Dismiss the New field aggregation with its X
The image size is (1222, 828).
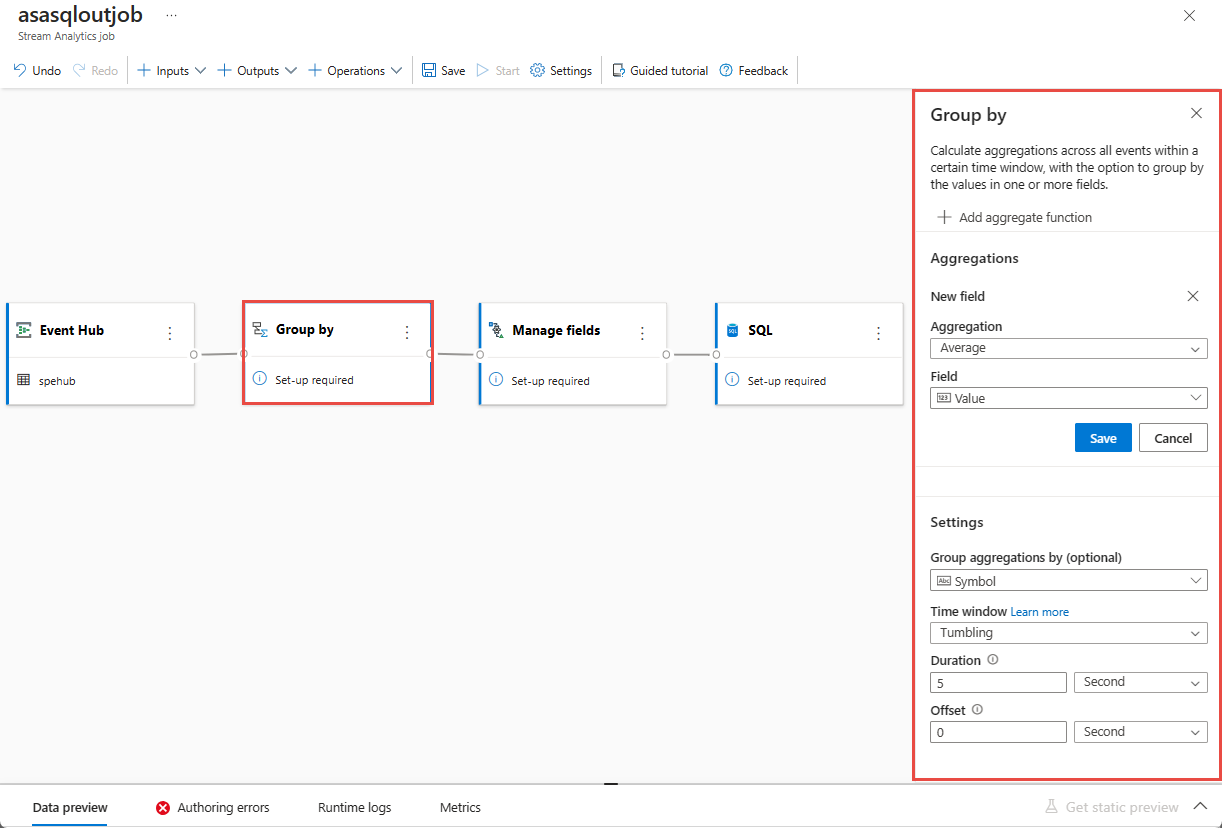[1192, 296]
